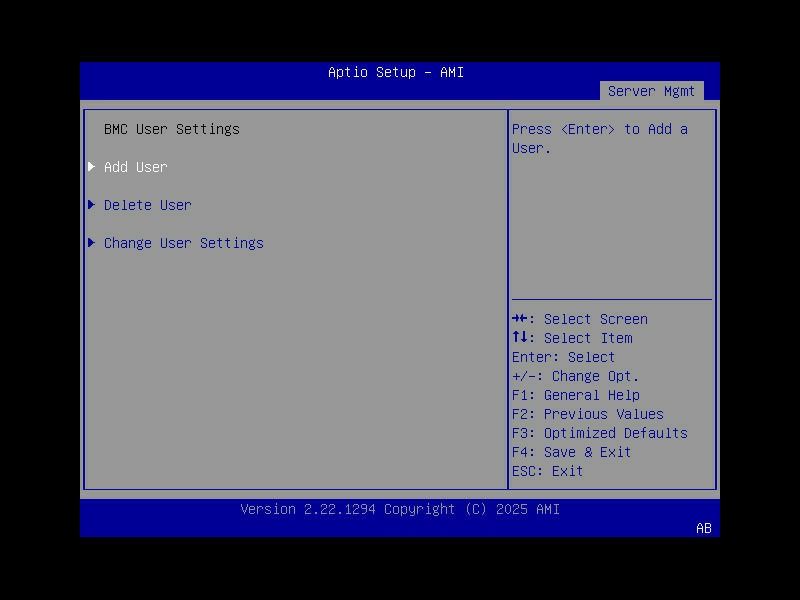The width and height of the screenshot is (800, 600).
Task: Click the left-right arrows Select Screen symbol
Action: point(521,318)
